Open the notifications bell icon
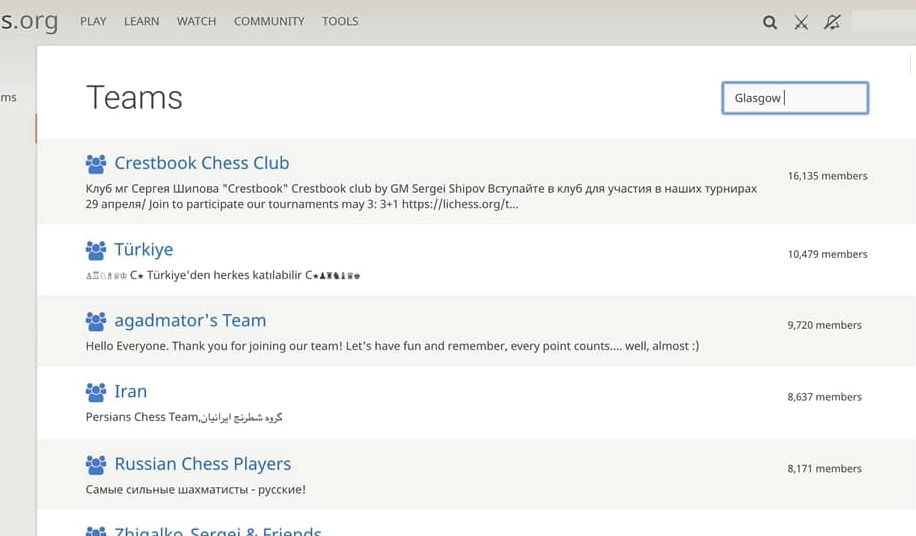The height and width of the screenshot is (536, 916). pyautogui.click(x=832, y=22)
